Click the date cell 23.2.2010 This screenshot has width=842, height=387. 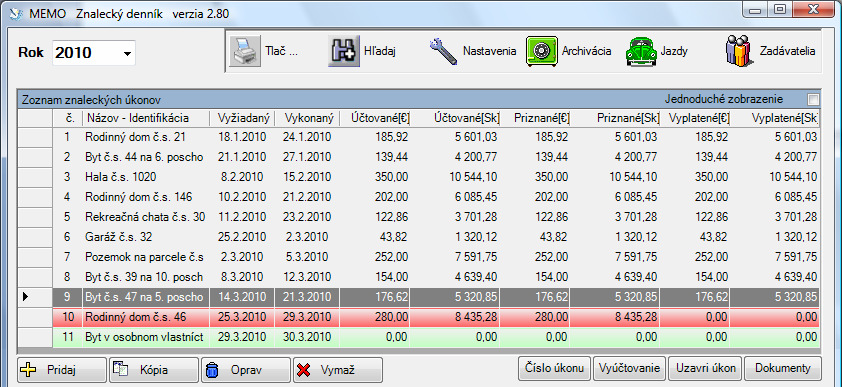pyautogui.click(x=307, y=217)
